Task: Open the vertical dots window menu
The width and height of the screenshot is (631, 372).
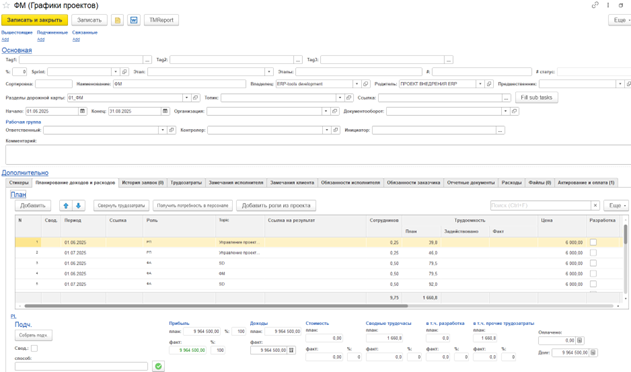Action: click(608, 5)
